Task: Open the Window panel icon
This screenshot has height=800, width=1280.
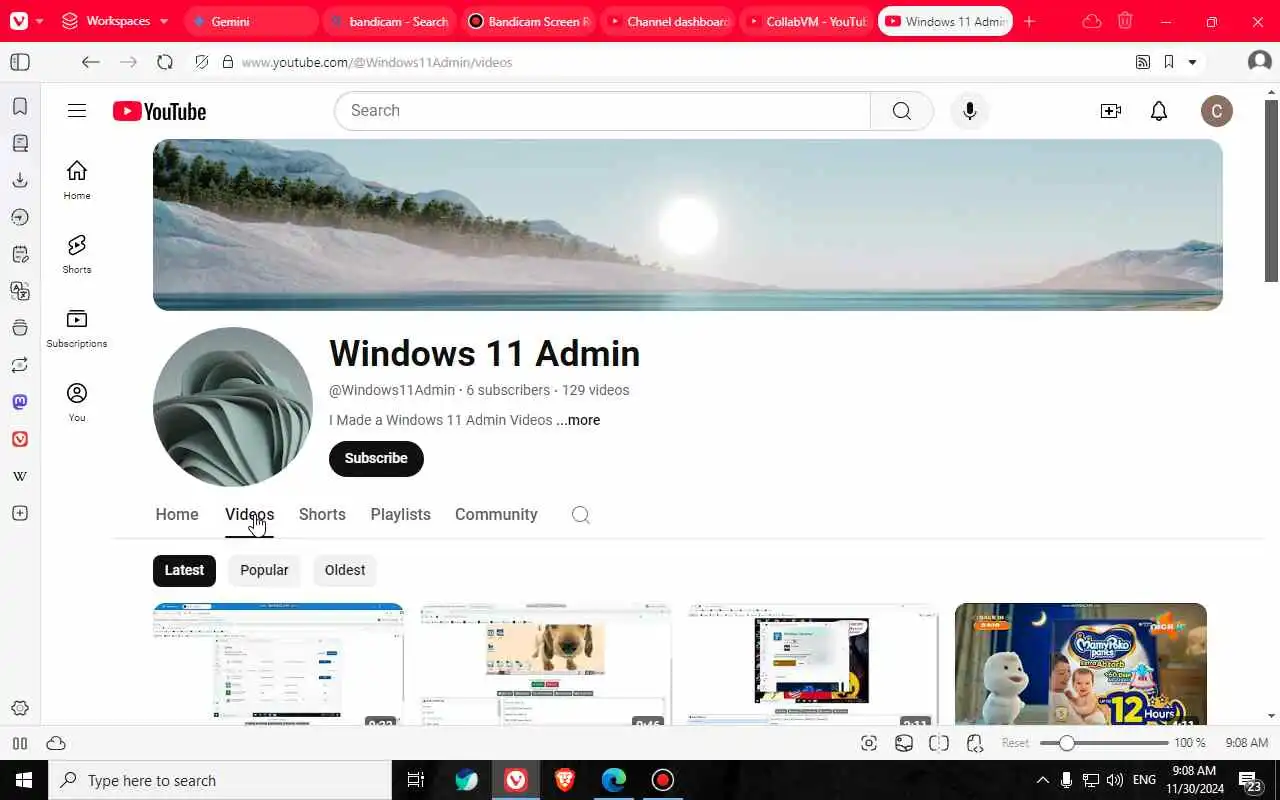Action: (x=20, y=328)
